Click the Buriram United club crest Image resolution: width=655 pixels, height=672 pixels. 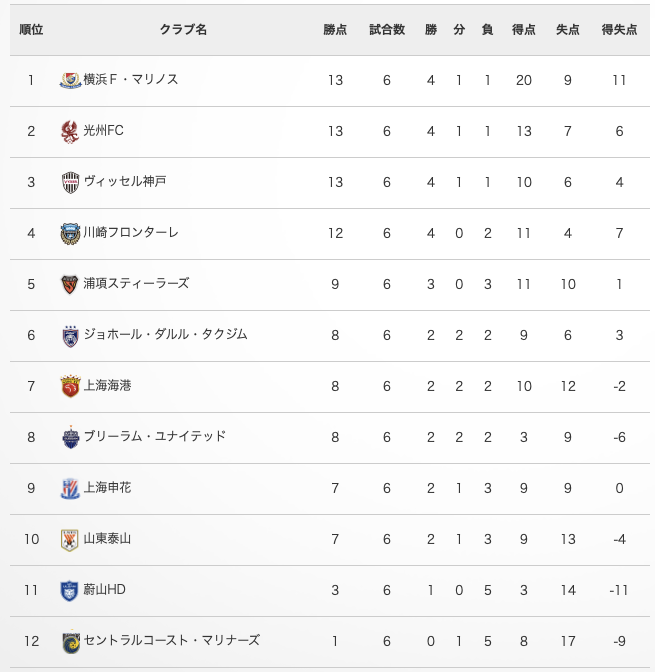(x=70, y=437)
